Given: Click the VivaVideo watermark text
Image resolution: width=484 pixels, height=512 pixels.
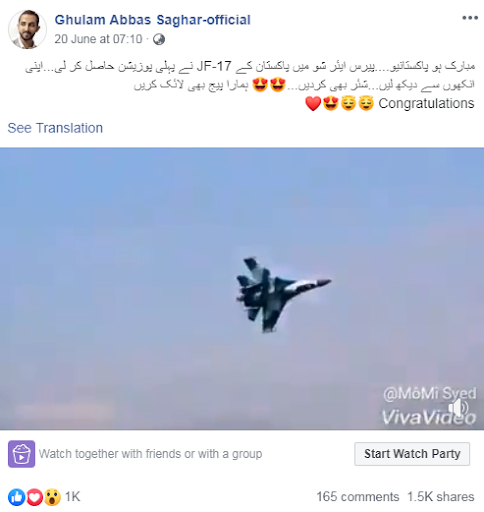Looking at the screenshot, I should click(429, 417).
